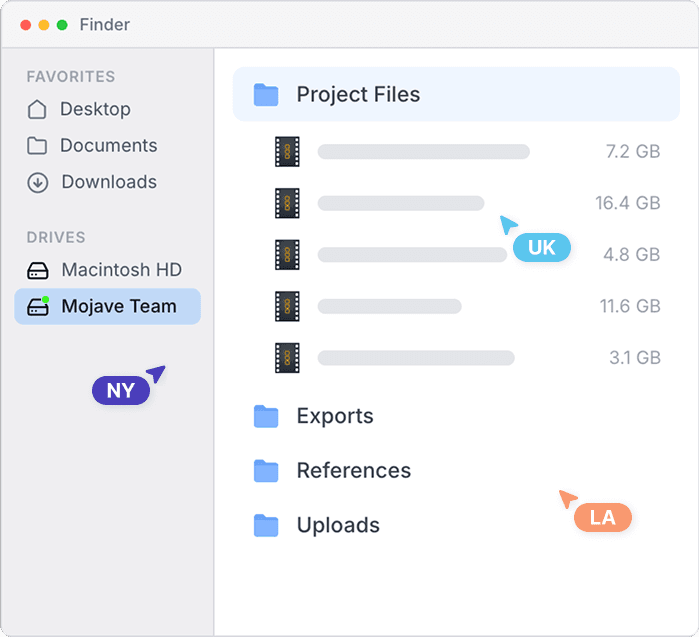Screen dimensions: 699x637
Task: Click the Mojave Team drive icon
Action: click(37, 307)
